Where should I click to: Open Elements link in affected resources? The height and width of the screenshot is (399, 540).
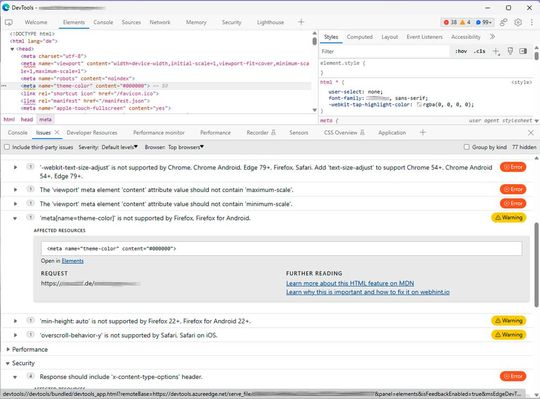click(x=72, y=261)
